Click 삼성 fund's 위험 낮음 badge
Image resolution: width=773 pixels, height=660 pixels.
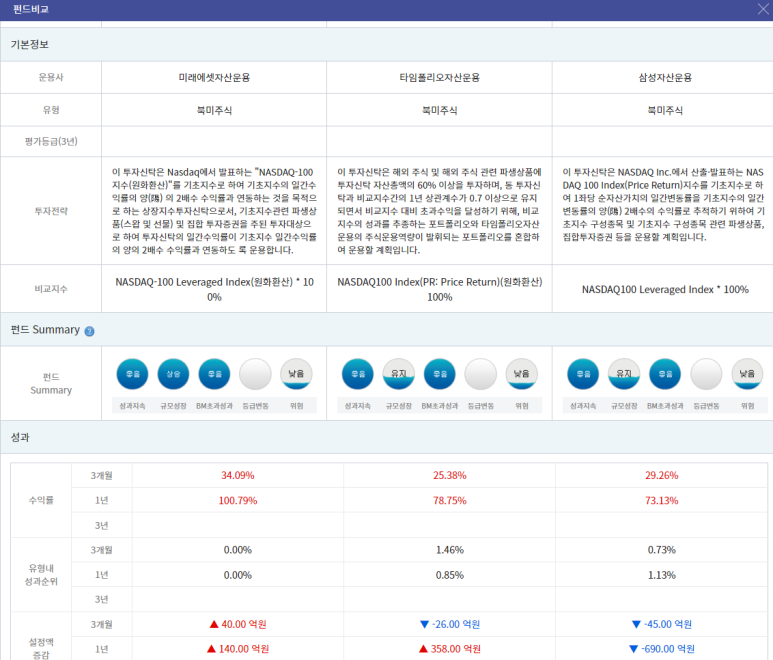coord(747,374)
